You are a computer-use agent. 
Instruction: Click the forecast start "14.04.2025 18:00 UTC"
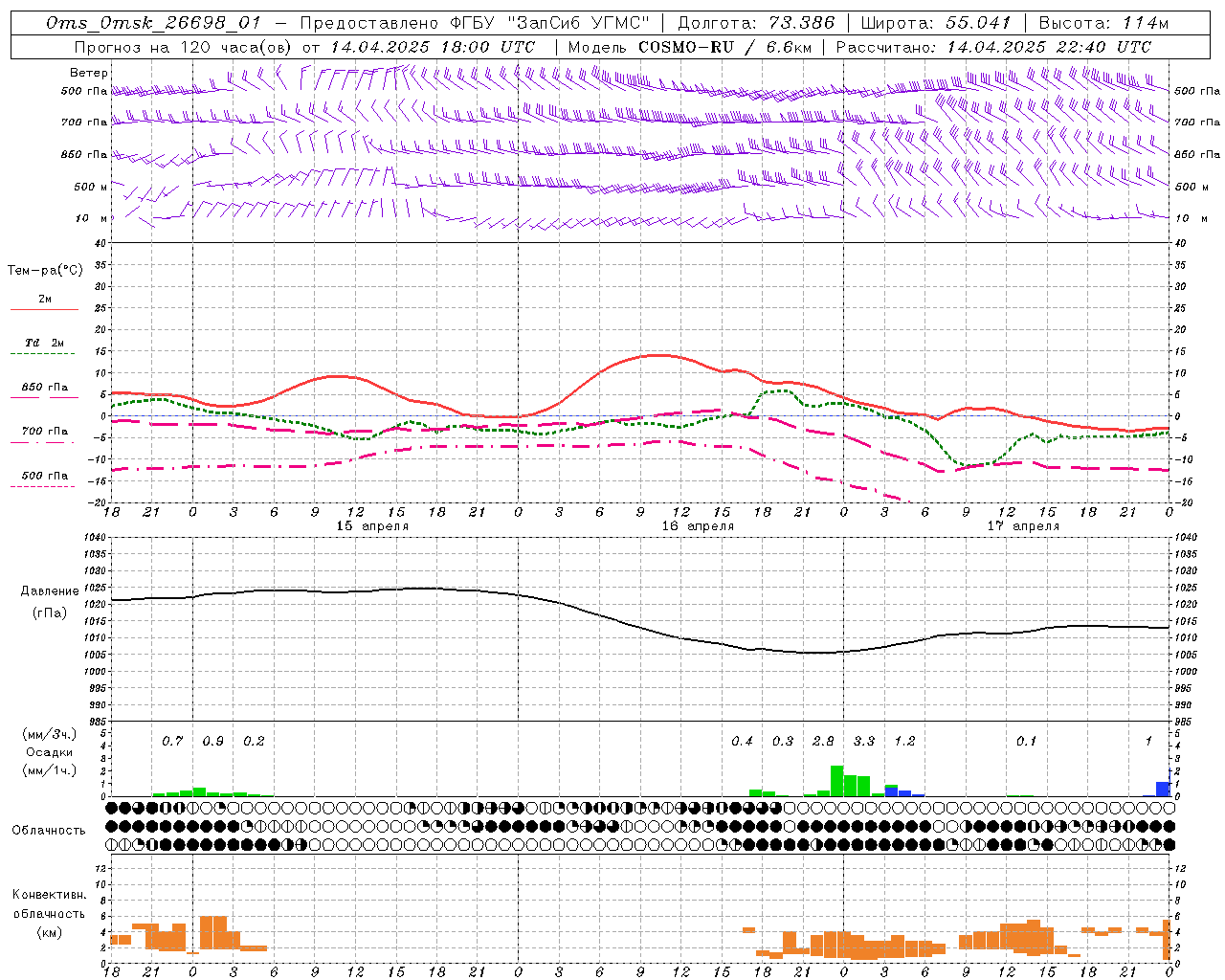433,47
